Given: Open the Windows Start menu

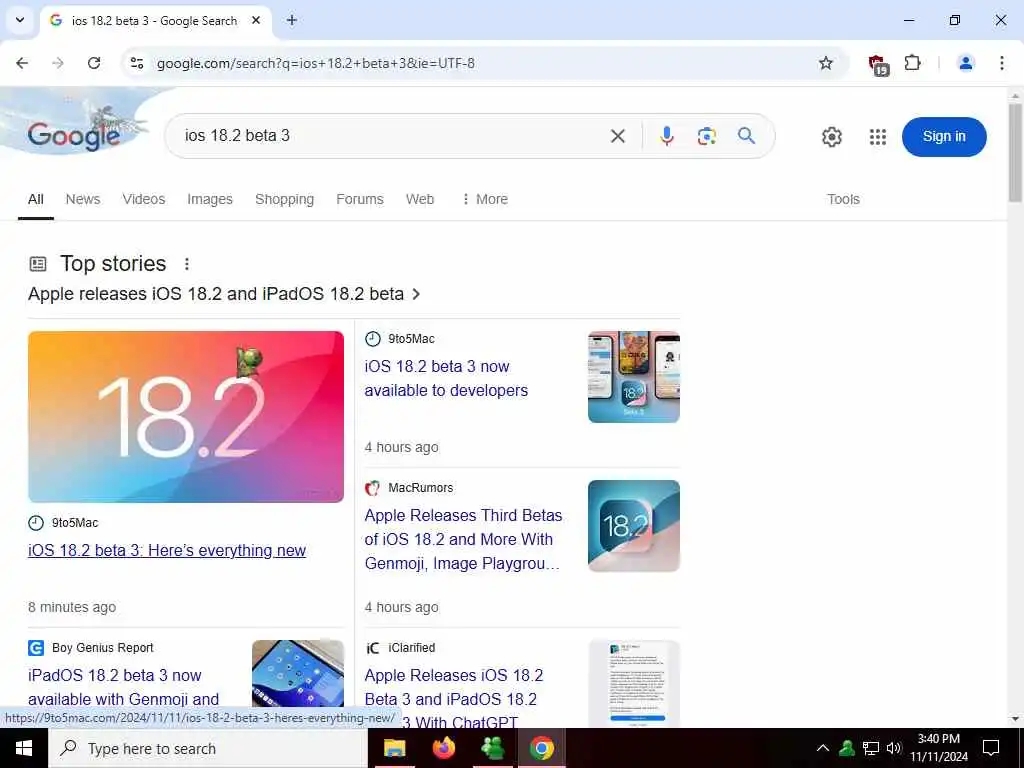Looking at the screenshot, I should pyautogui.click(x=24, y=748).
